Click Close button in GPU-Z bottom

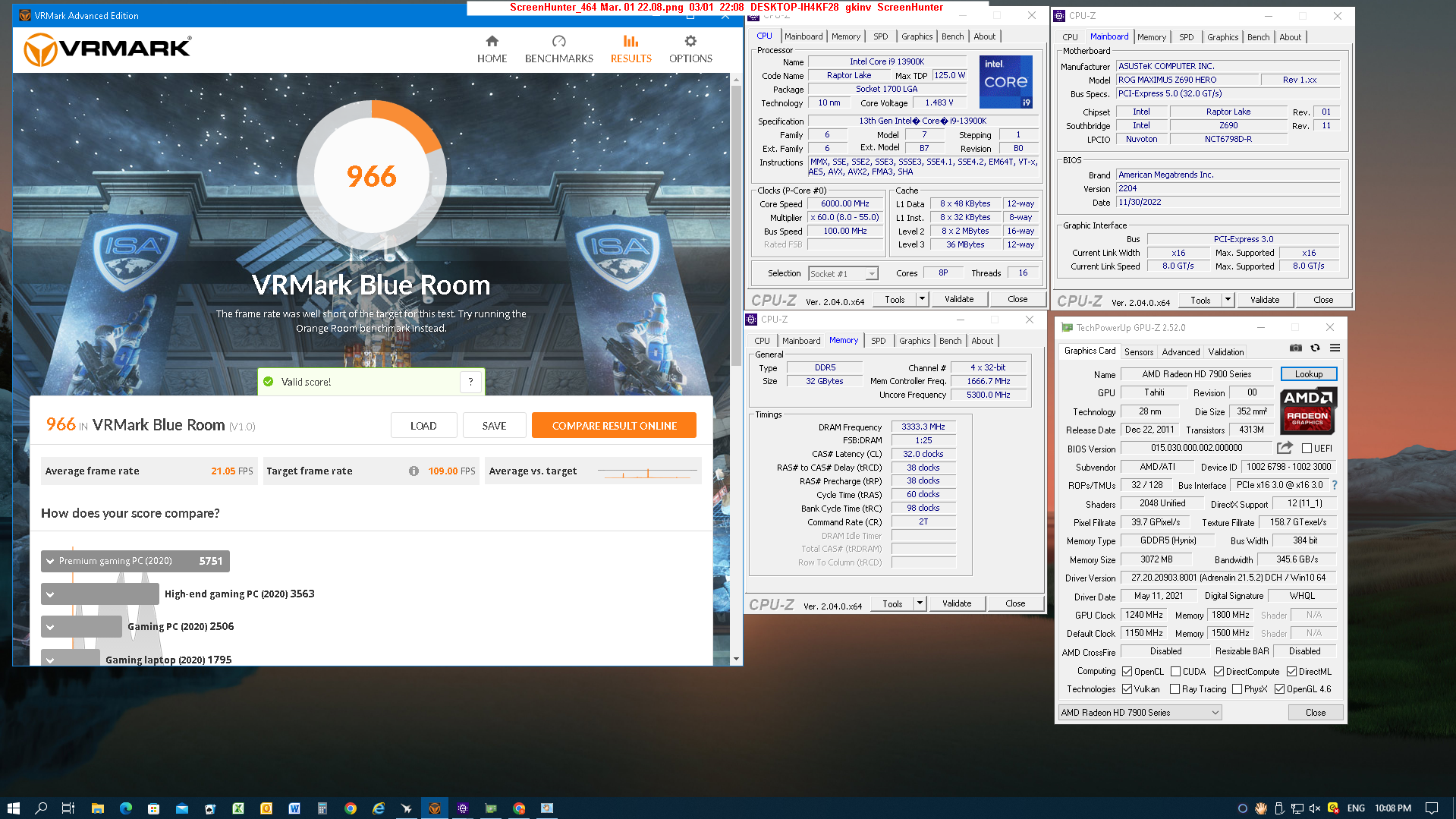1316,712
